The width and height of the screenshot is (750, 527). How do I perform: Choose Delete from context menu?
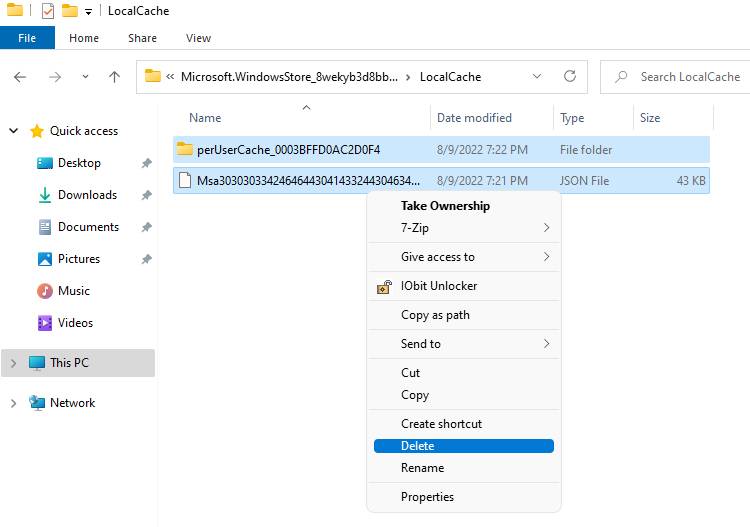(x=463, y=446)
